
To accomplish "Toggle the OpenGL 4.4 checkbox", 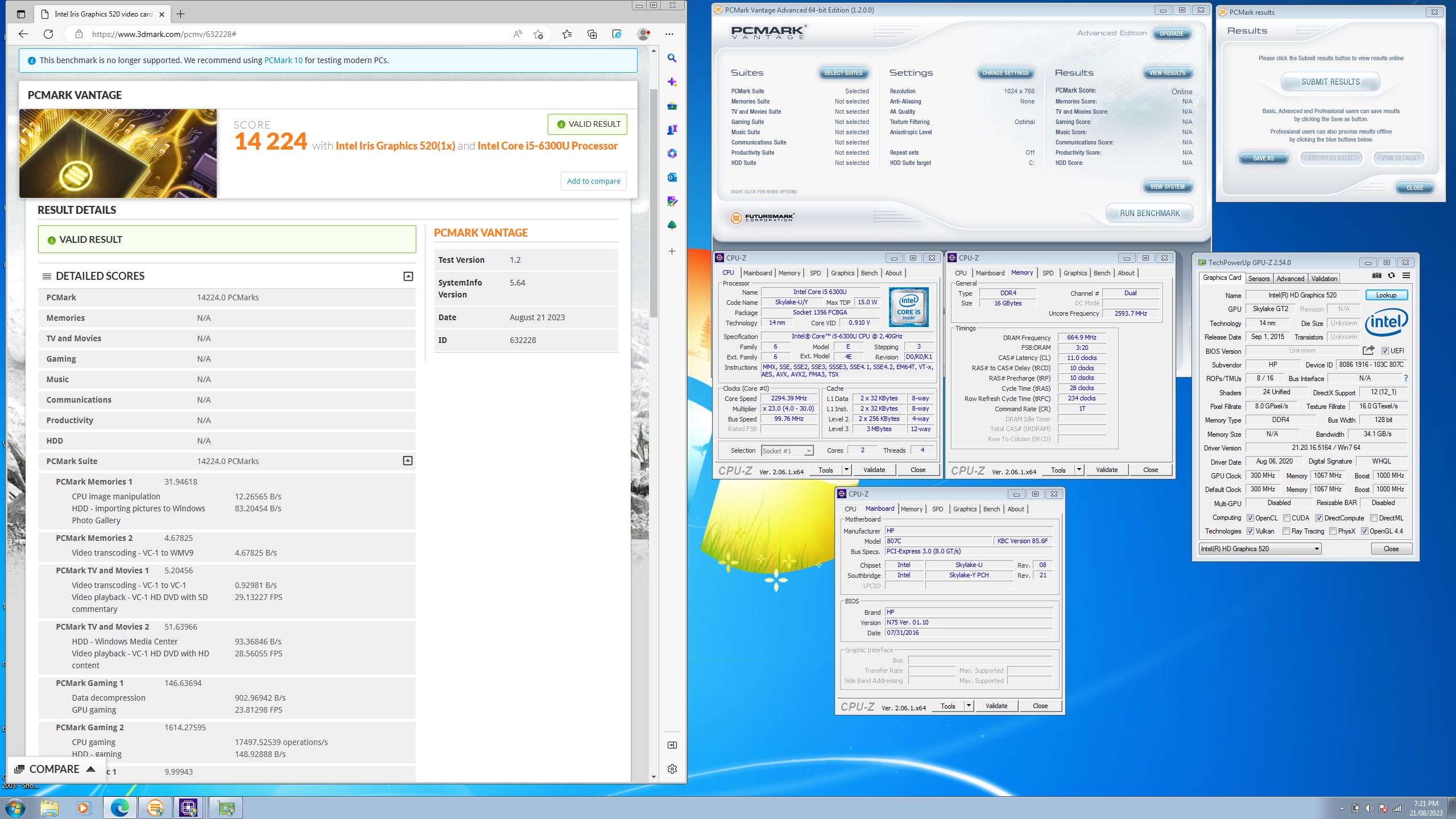I will click(x=1364, y=531).
